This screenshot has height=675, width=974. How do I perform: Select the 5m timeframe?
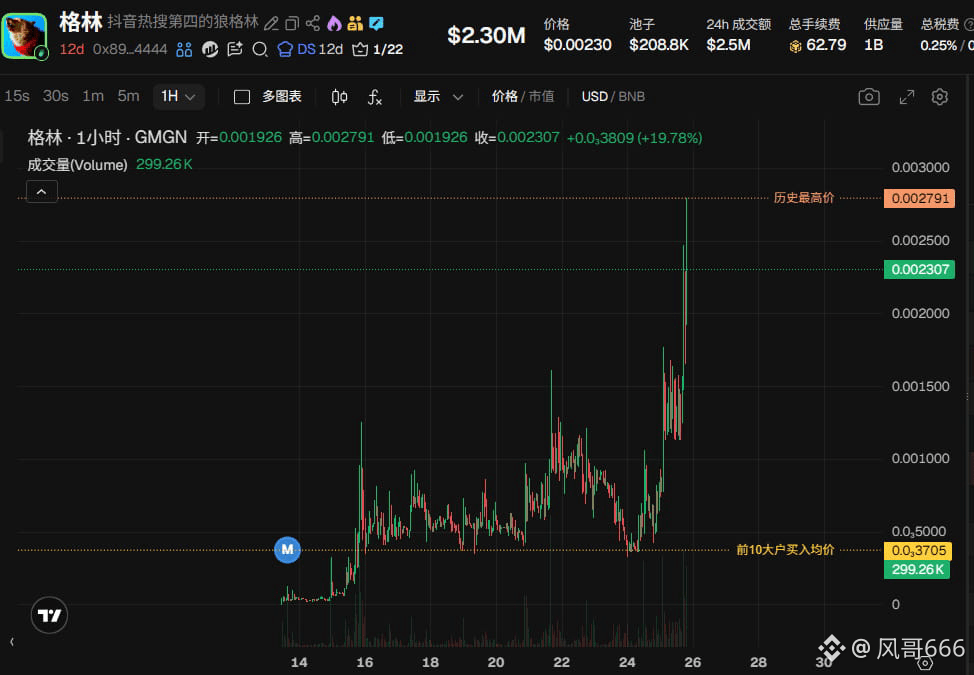click(128, 96)
